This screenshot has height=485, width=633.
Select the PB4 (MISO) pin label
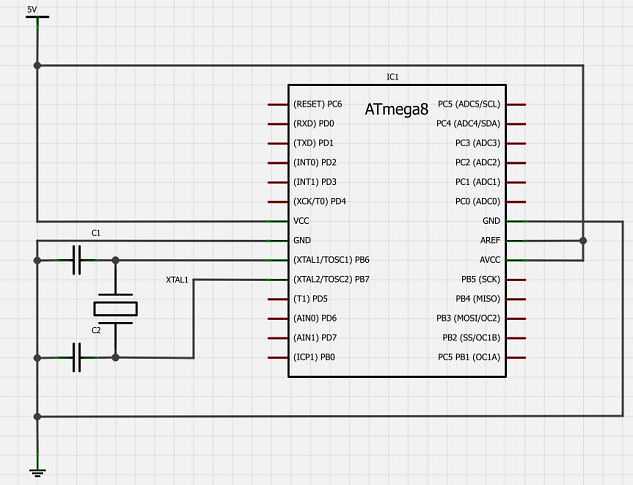478,299
